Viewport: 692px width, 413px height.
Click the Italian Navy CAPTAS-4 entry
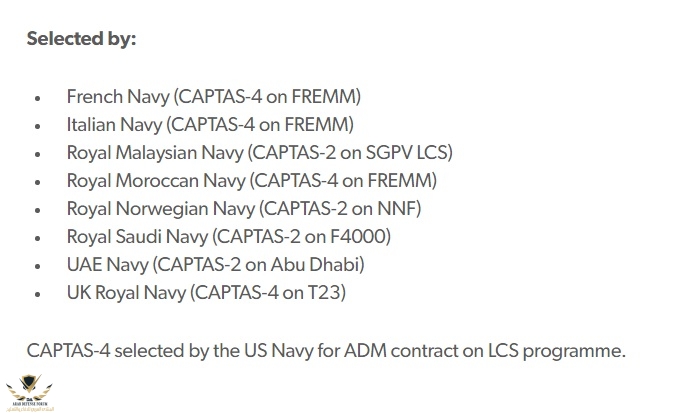(210, 125)
